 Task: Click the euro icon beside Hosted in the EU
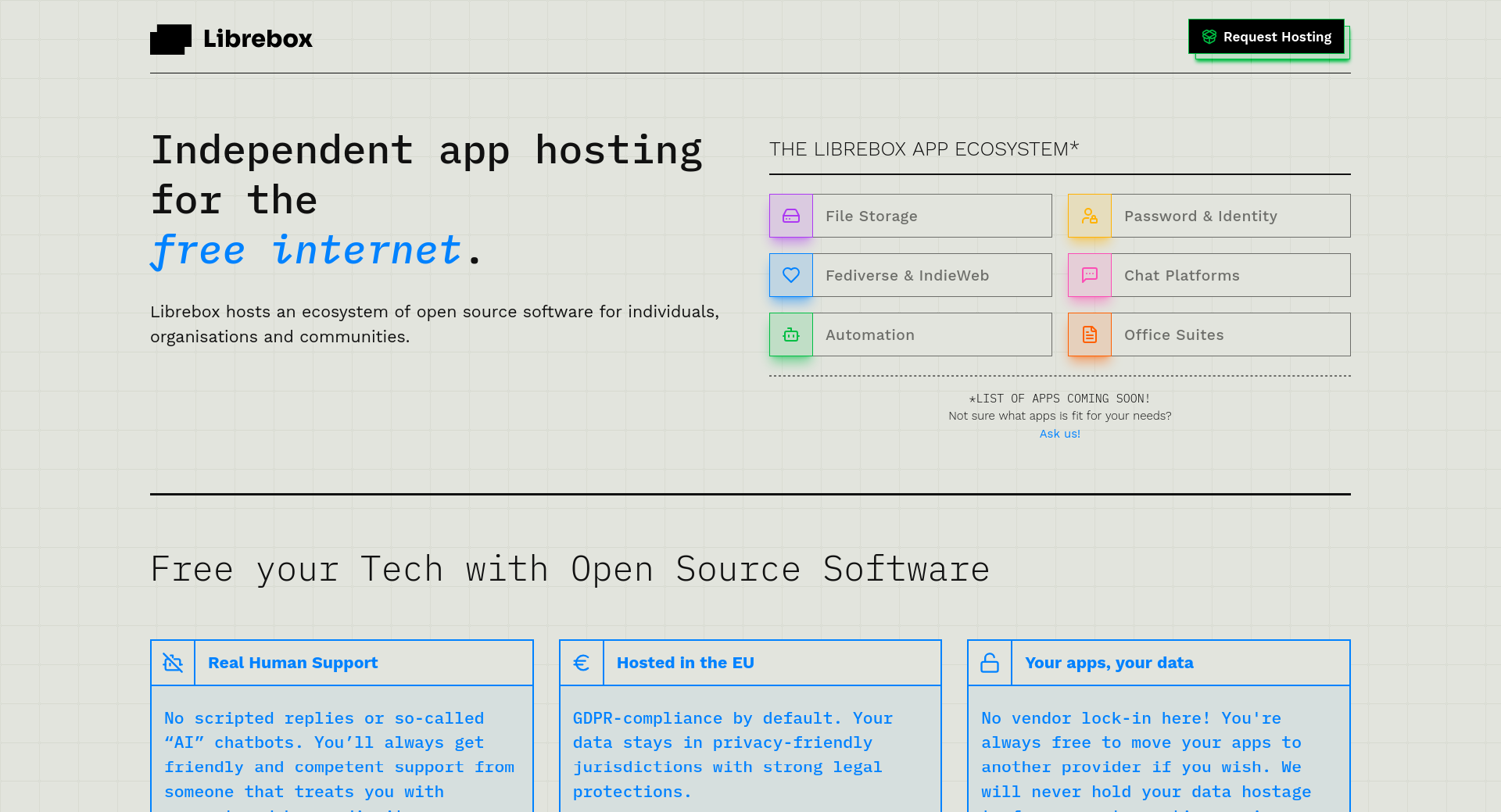click(x=582, y=663)
